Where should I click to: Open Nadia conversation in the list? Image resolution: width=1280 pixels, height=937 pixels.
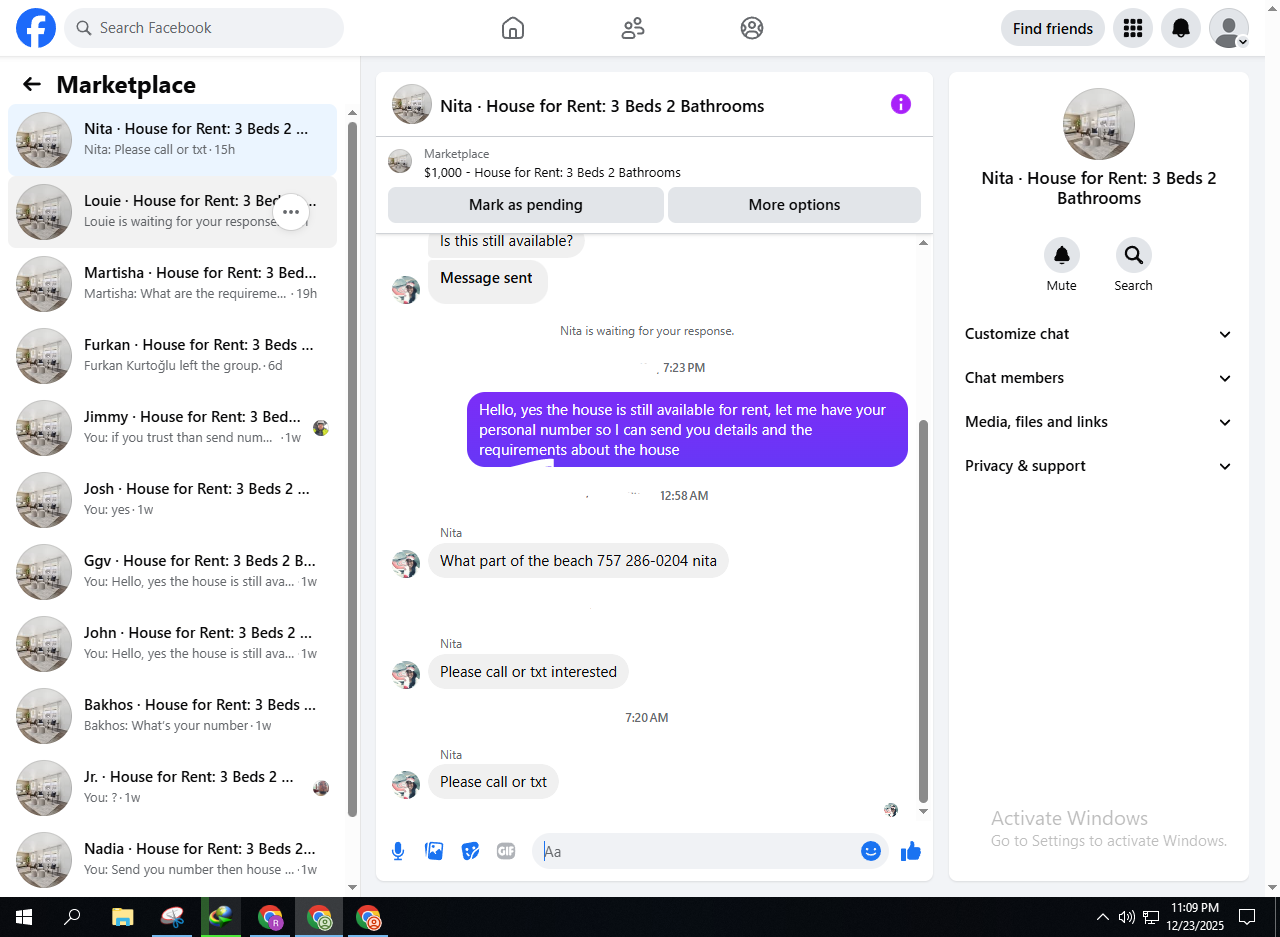[x=172, y=860]
